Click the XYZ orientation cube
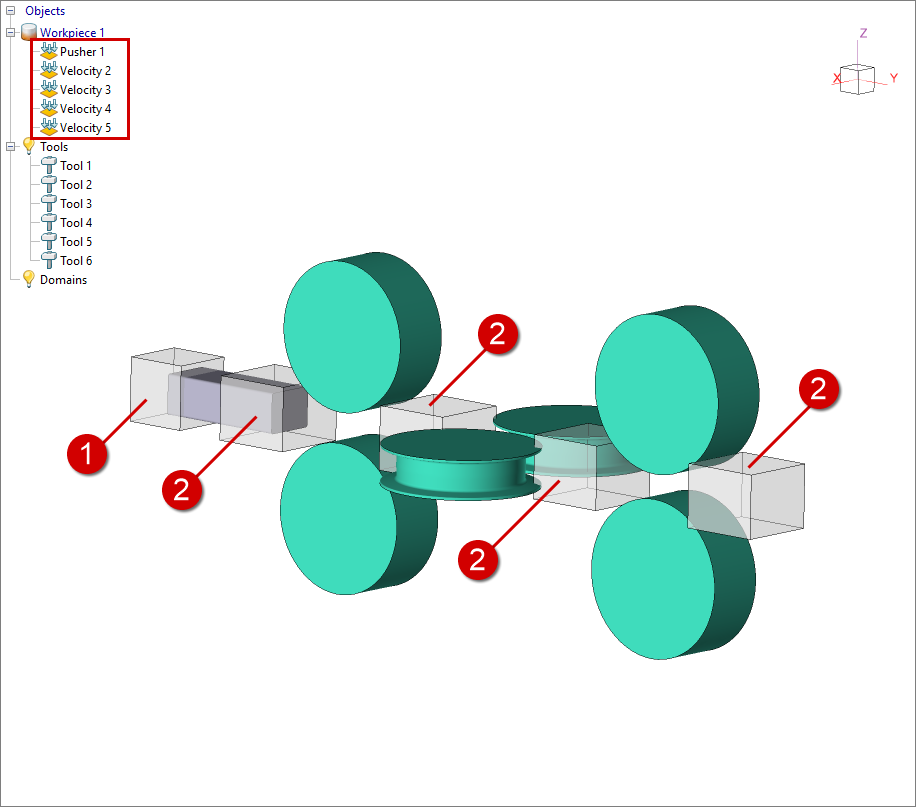 [x=857, y=78]
